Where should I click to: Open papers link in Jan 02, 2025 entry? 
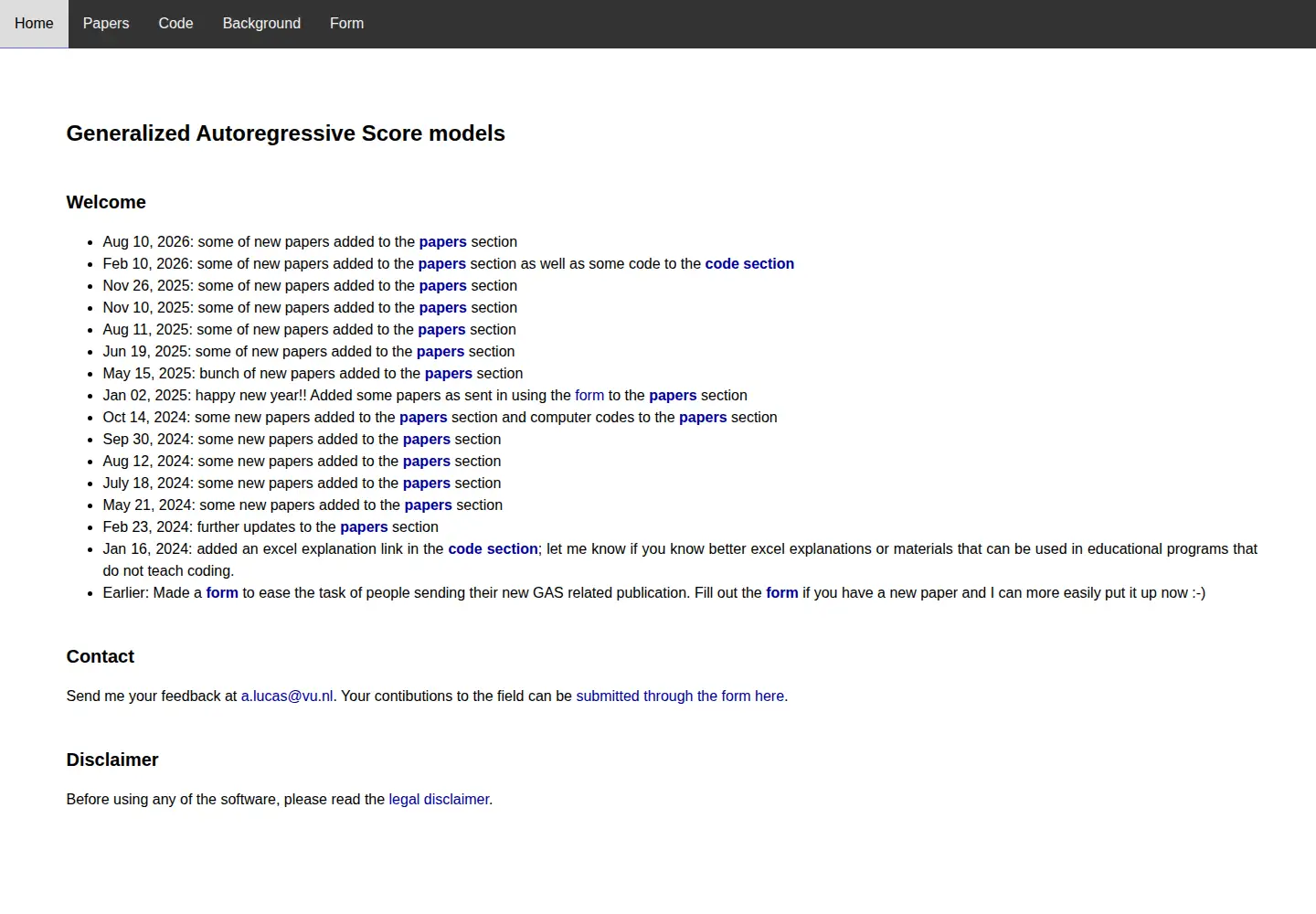(x=673, y=396)
